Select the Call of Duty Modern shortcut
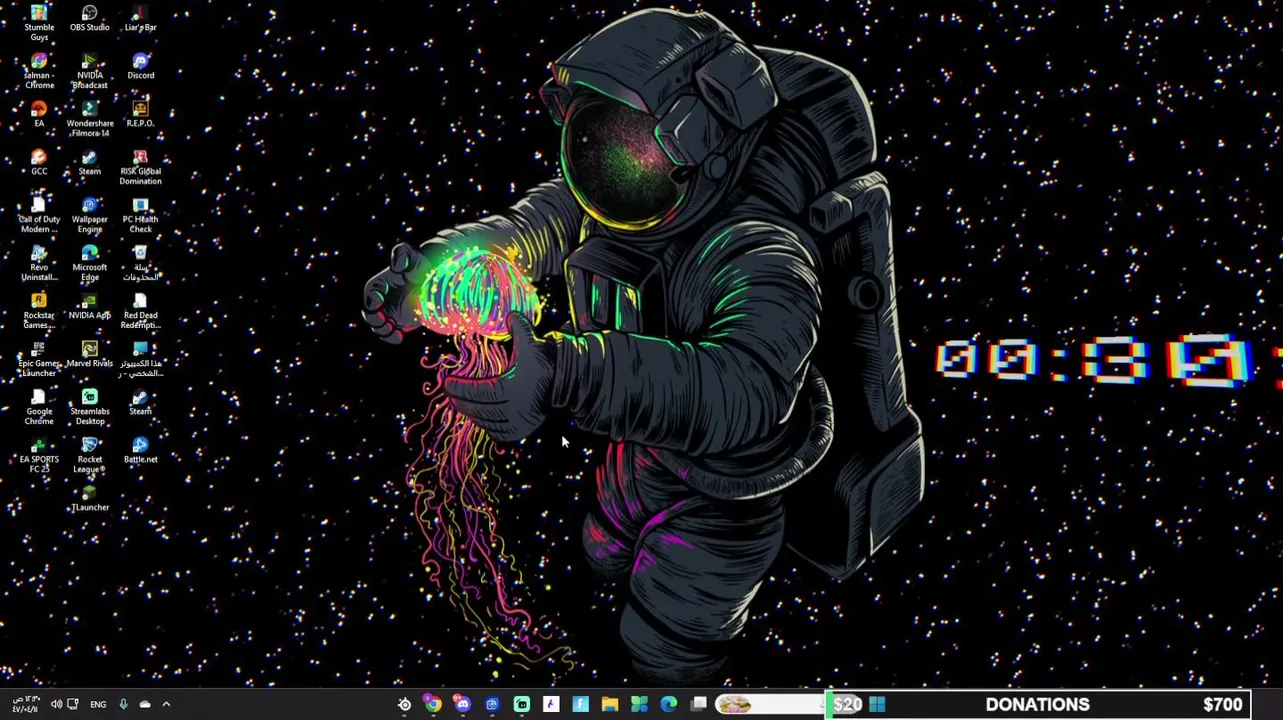The height and width of the screenshot is (720, 1283). [39, 215]
